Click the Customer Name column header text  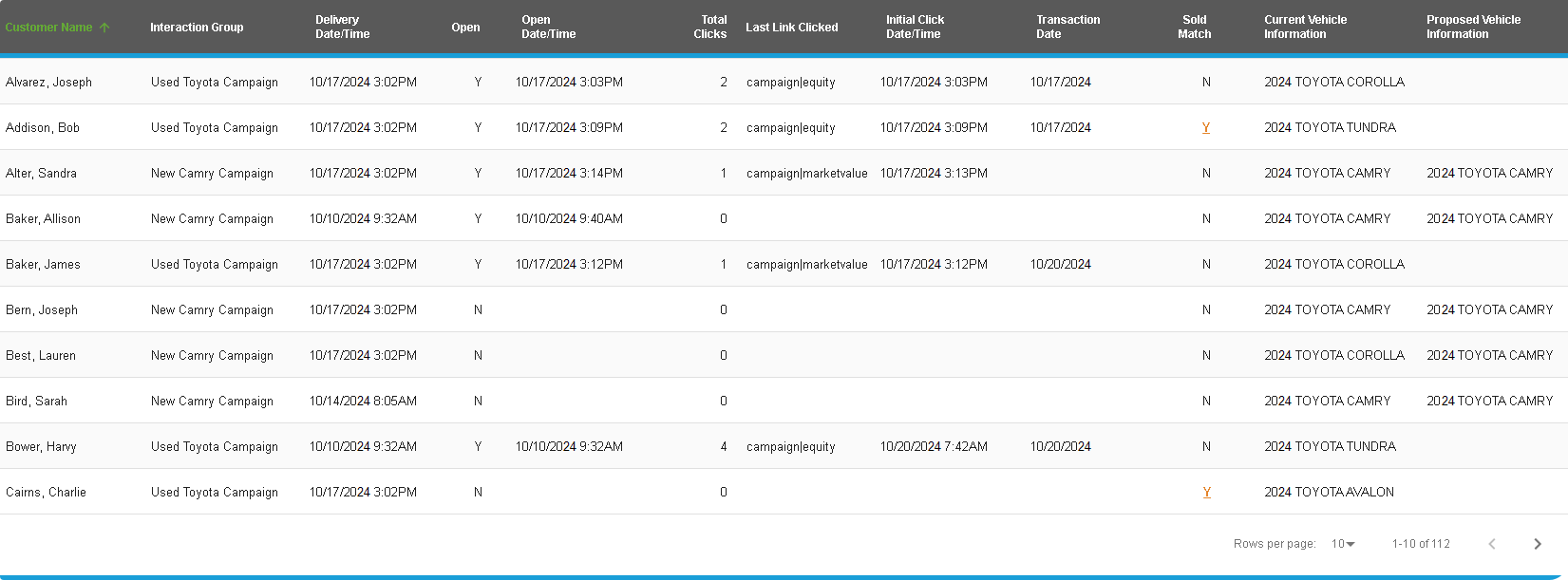click(x=48, y=28)
